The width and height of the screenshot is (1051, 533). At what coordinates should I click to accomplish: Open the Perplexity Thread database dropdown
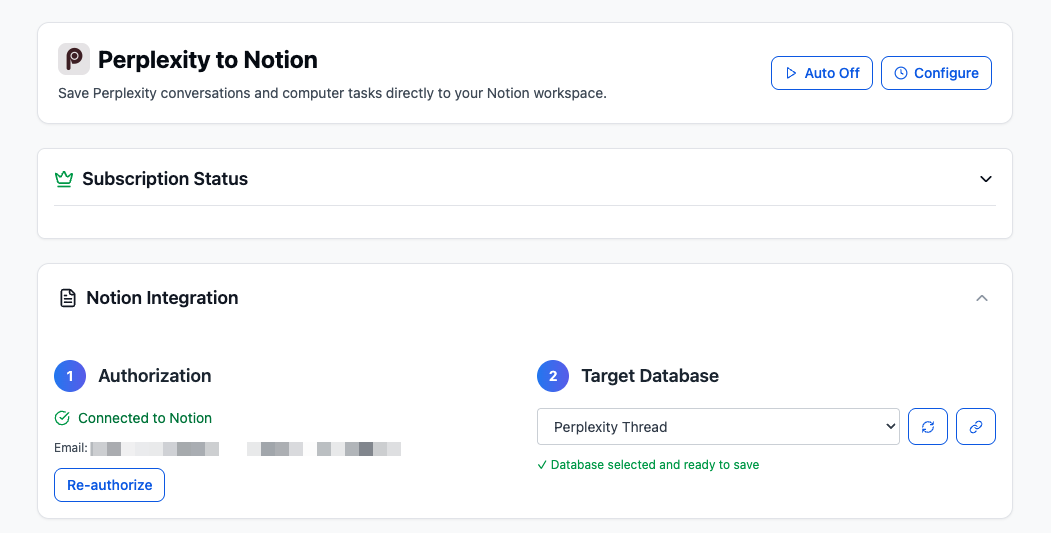click(718, 426)
